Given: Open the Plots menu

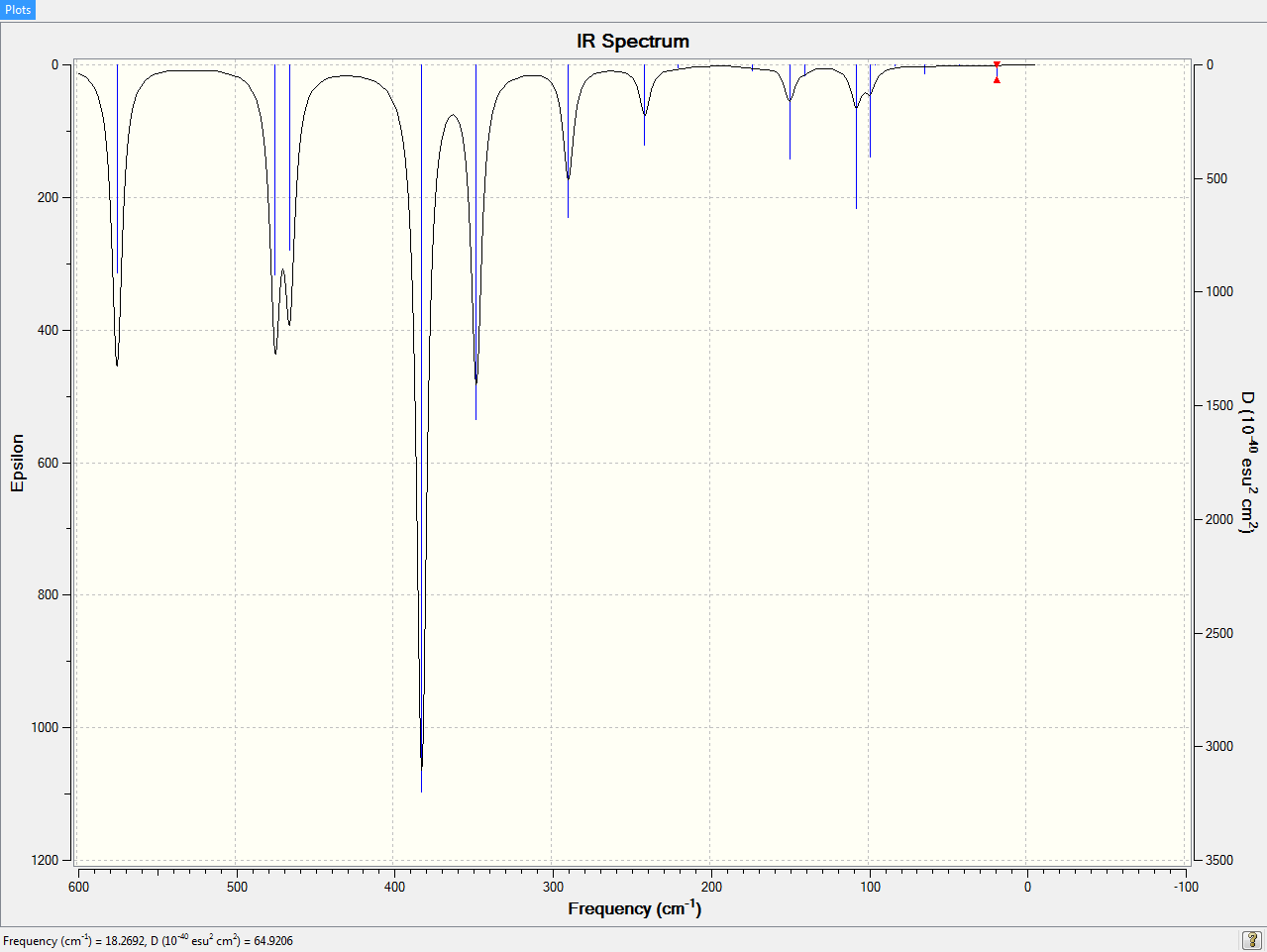Looking at the screenshot, I should click(18, 10).
